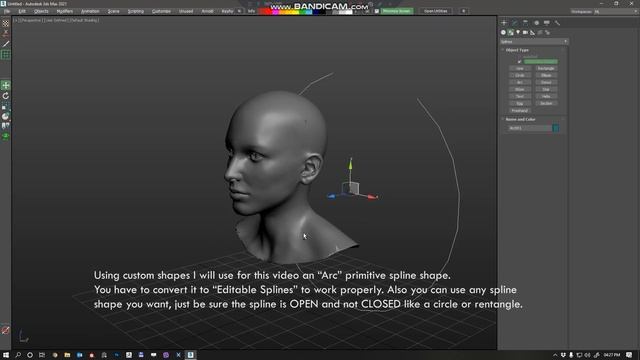Click the Freehand spline button

pyautogui.click(x=520, y=111)
